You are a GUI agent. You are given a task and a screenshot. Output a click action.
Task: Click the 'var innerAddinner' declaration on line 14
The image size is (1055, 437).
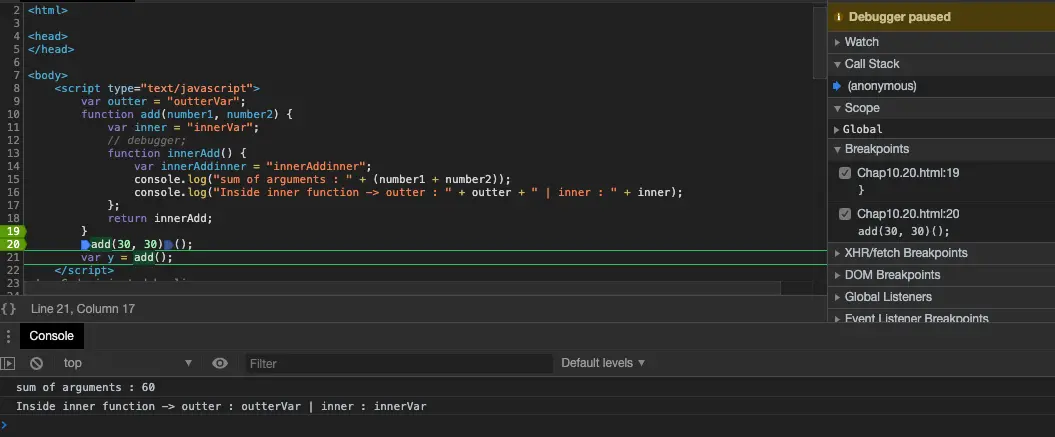coord(253,166)
